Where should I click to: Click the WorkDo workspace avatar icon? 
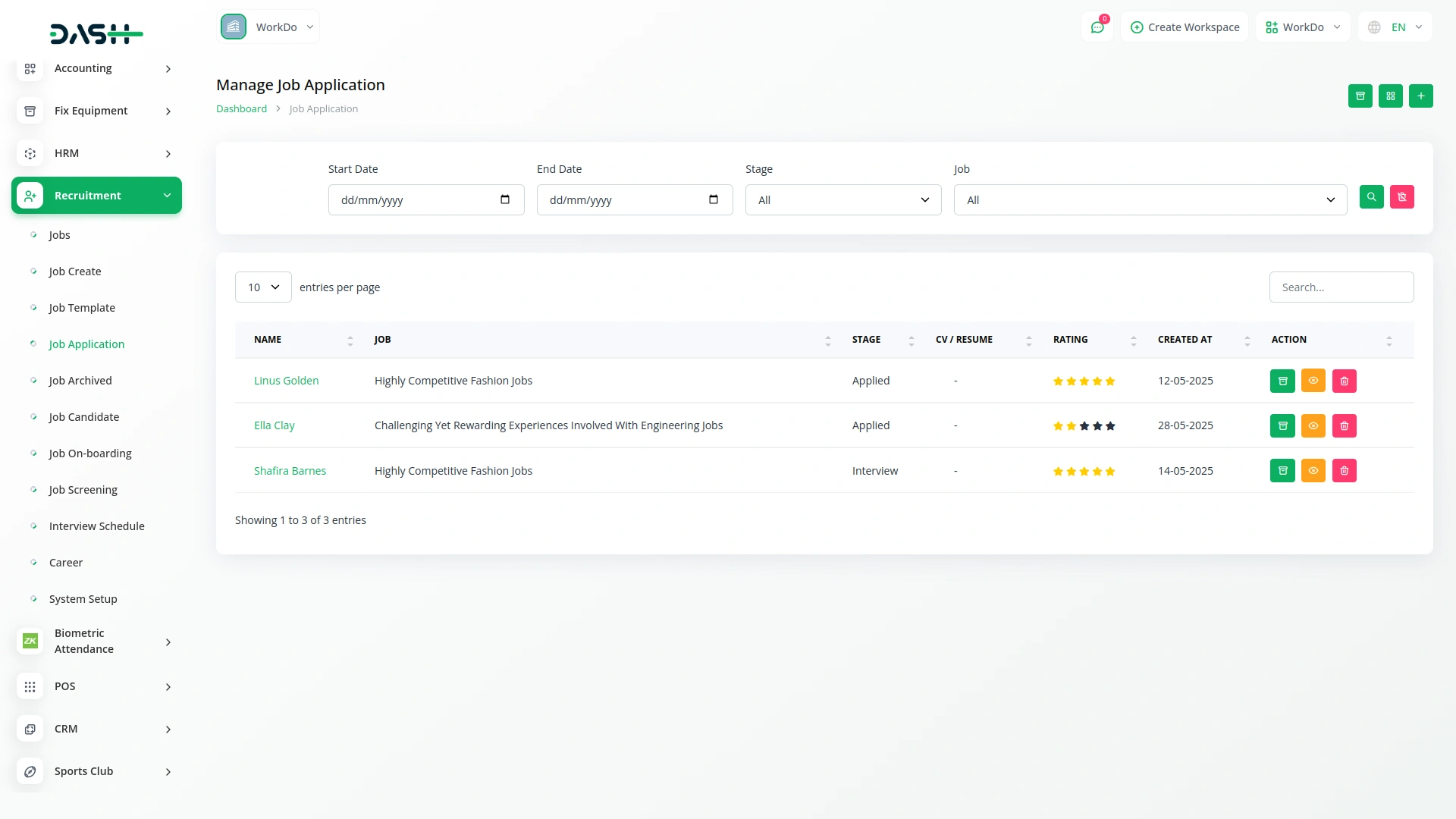(234, 27)
